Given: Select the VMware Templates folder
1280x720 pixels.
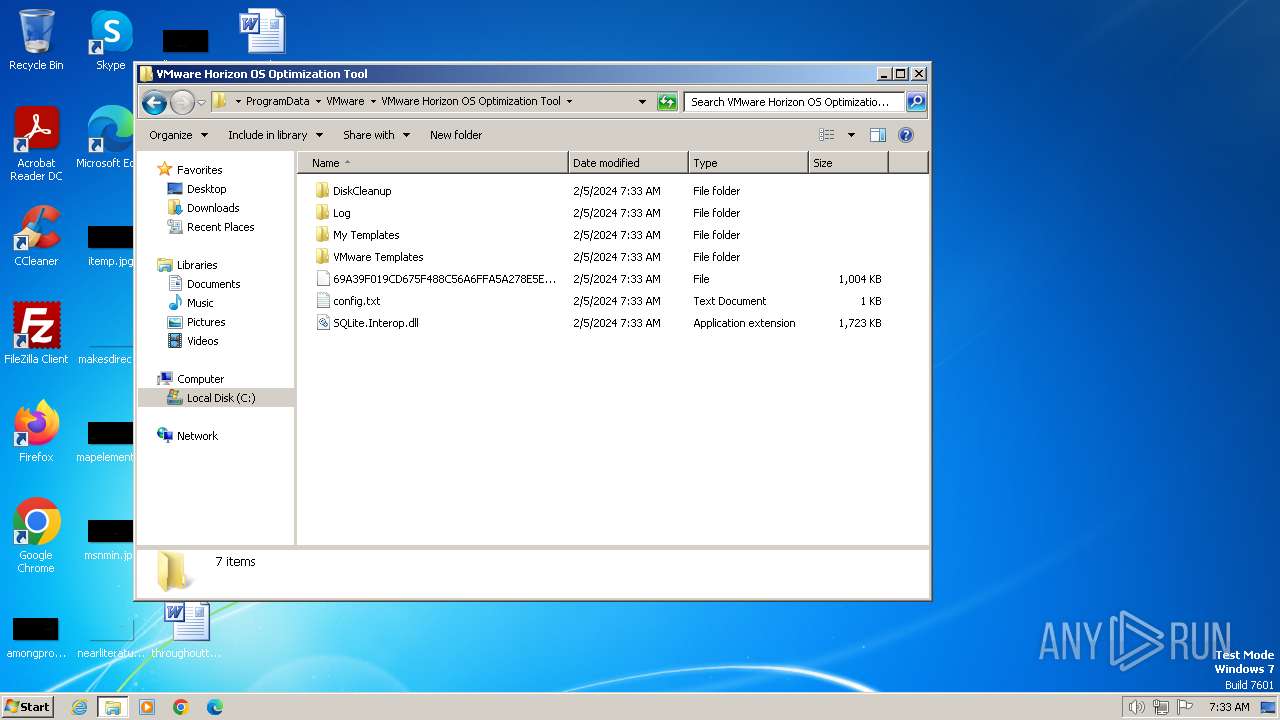Looking at the screenshot, I should [x=378, y=257].
